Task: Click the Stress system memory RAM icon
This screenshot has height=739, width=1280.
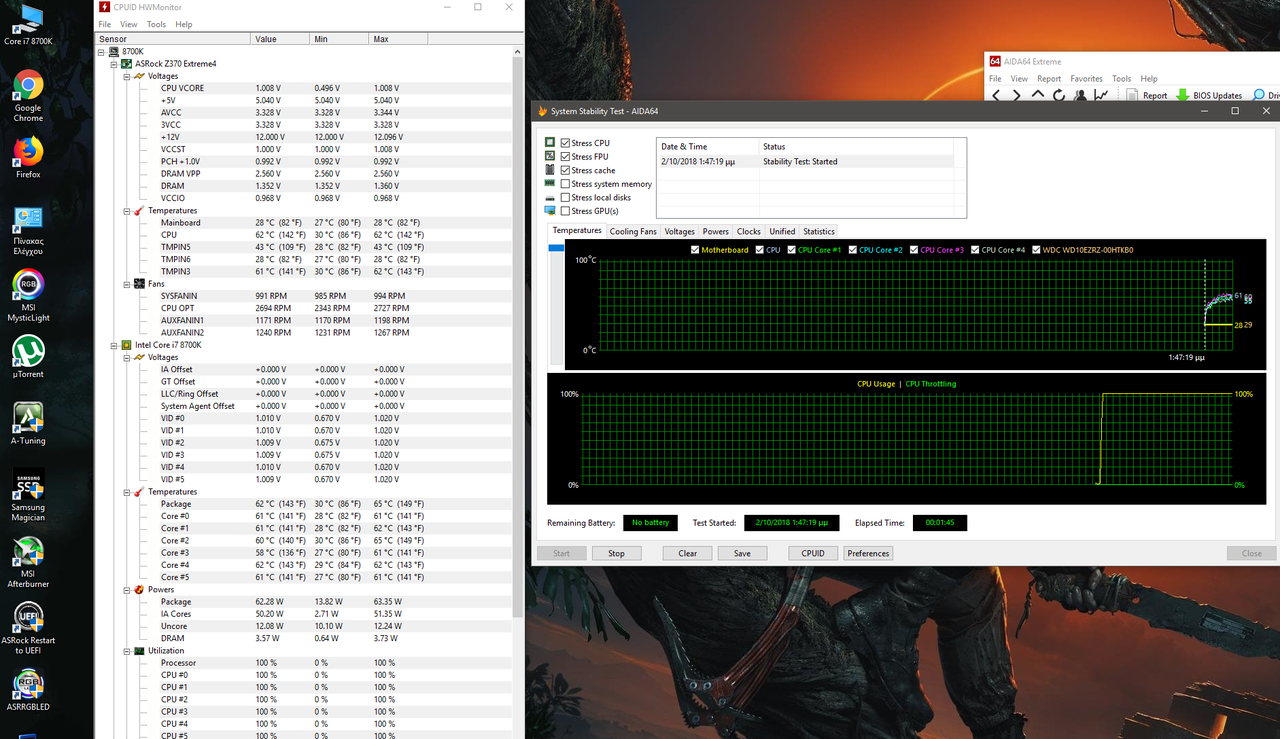Action: 550,184
